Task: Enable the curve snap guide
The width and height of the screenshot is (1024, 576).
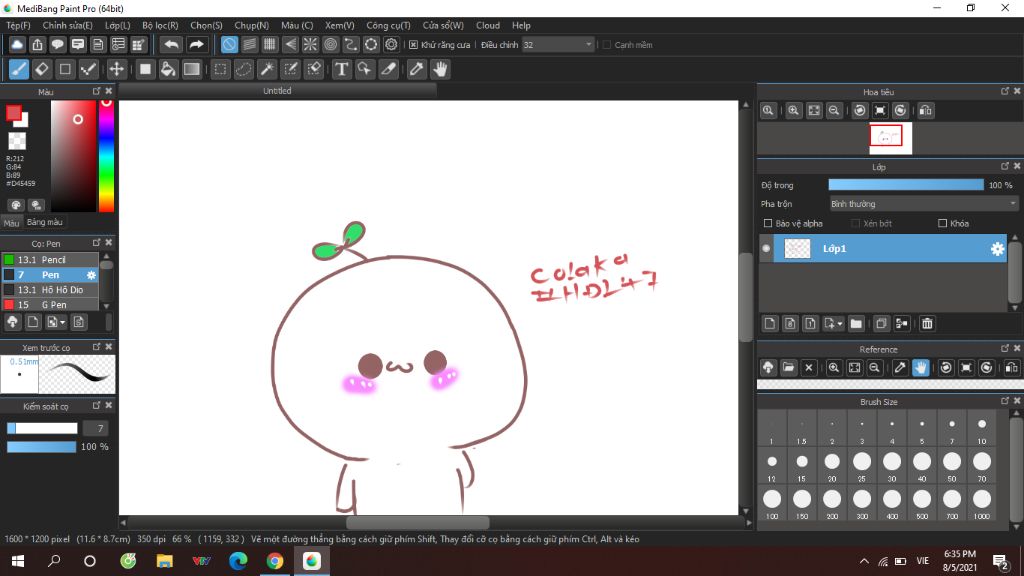Action: point(351,44)
